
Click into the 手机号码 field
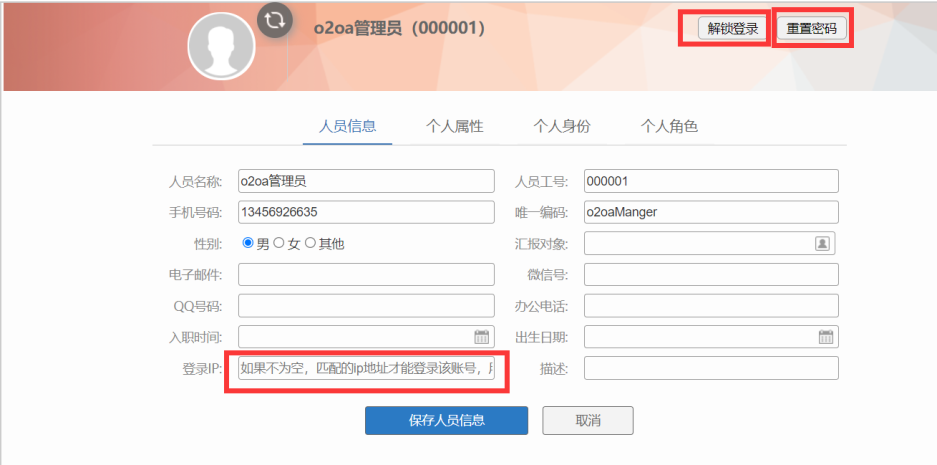(366, 212)
